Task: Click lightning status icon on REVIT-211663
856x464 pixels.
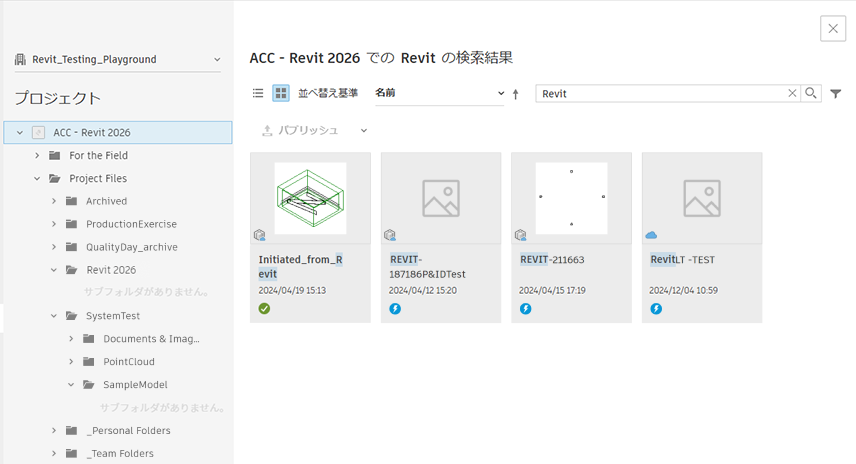Action: pyautogui.click(x=525, y=309)
